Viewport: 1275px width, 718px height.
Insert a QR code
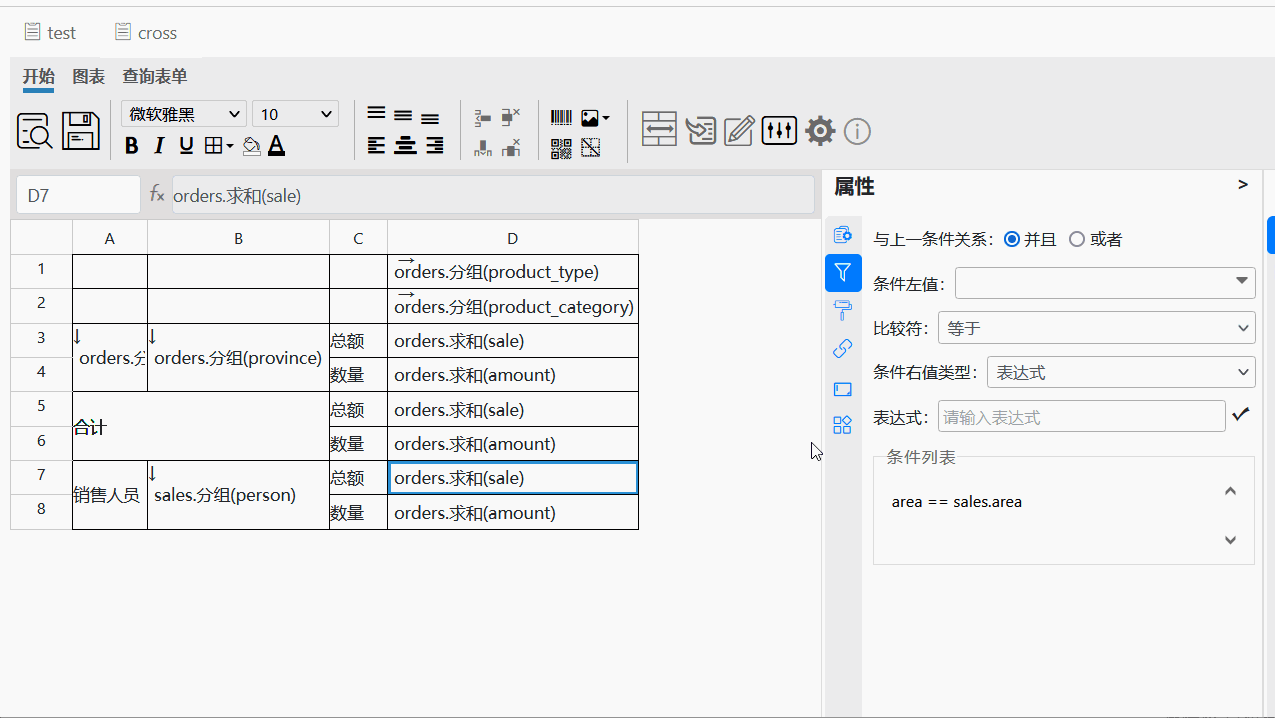click(561, 148)
